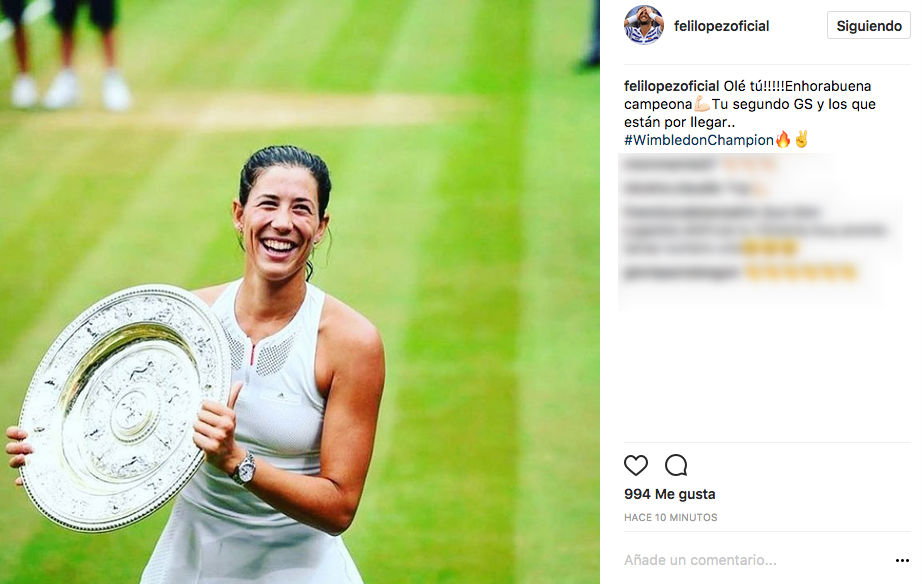922x584 pixels.
Task: Click the fire emoji after hashtag
Action: 783,140
